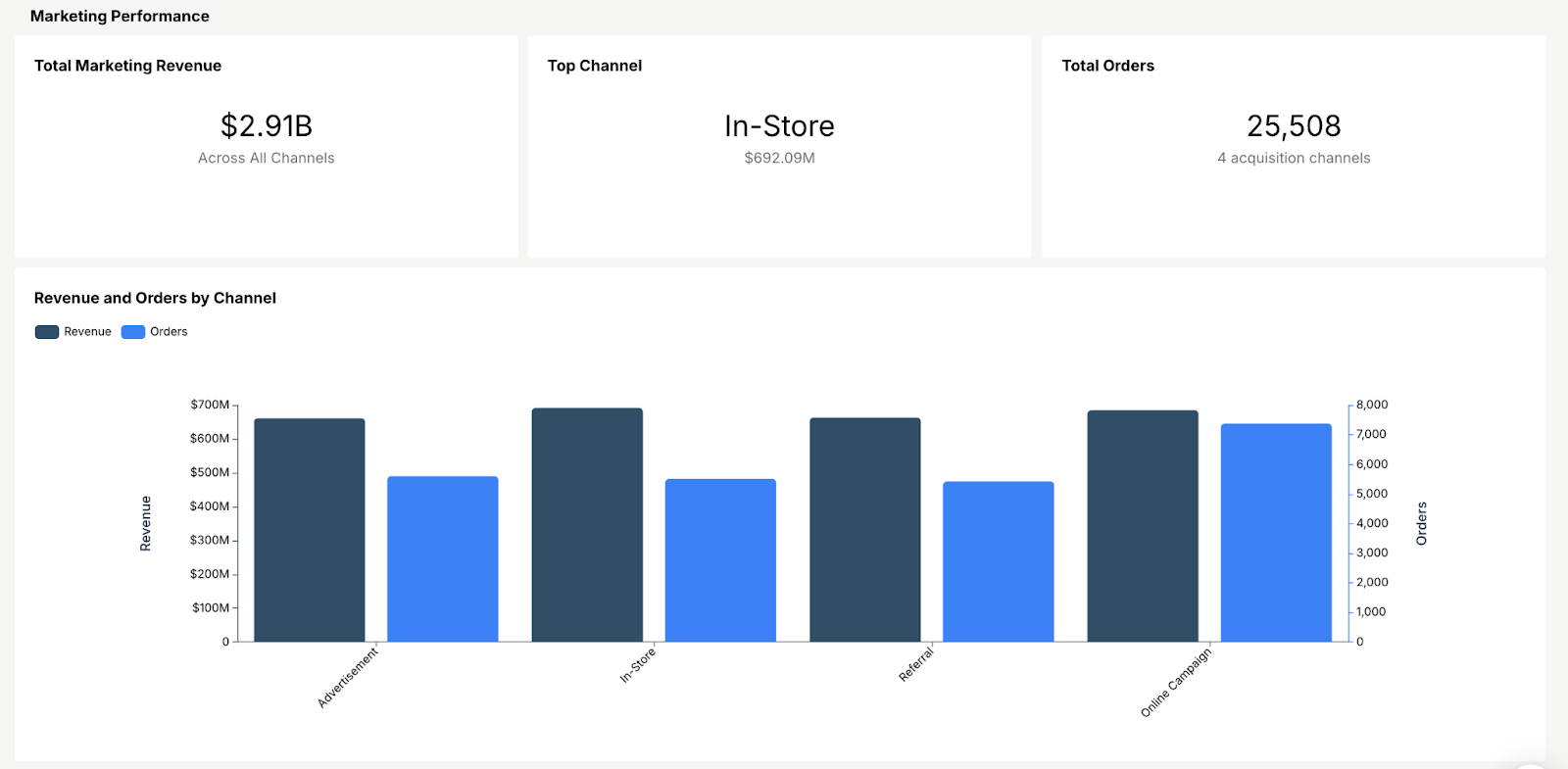Select the Referral orders bar
This screenshot has height=769, width=1568.
pos(999,561)
